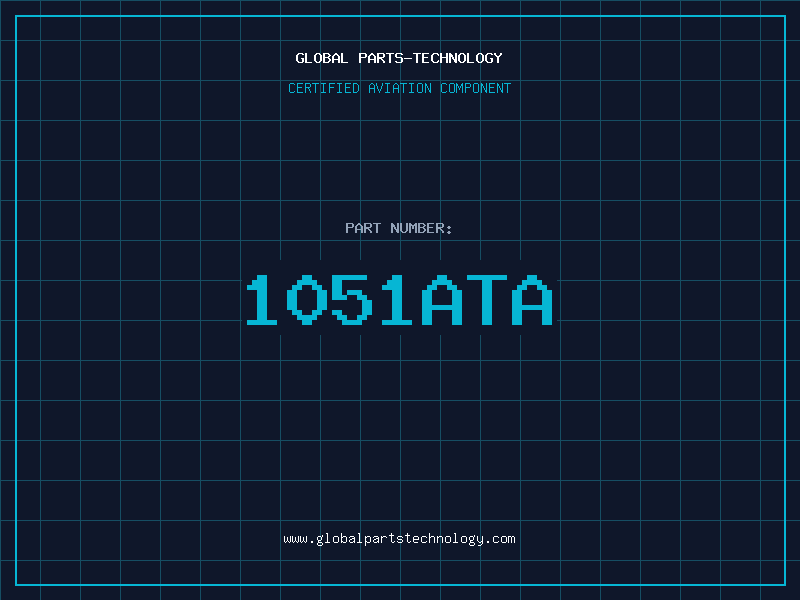Click the word GLOBAL in the heading
The width and height of the screenshot is (800, 600).
[322, 58]
